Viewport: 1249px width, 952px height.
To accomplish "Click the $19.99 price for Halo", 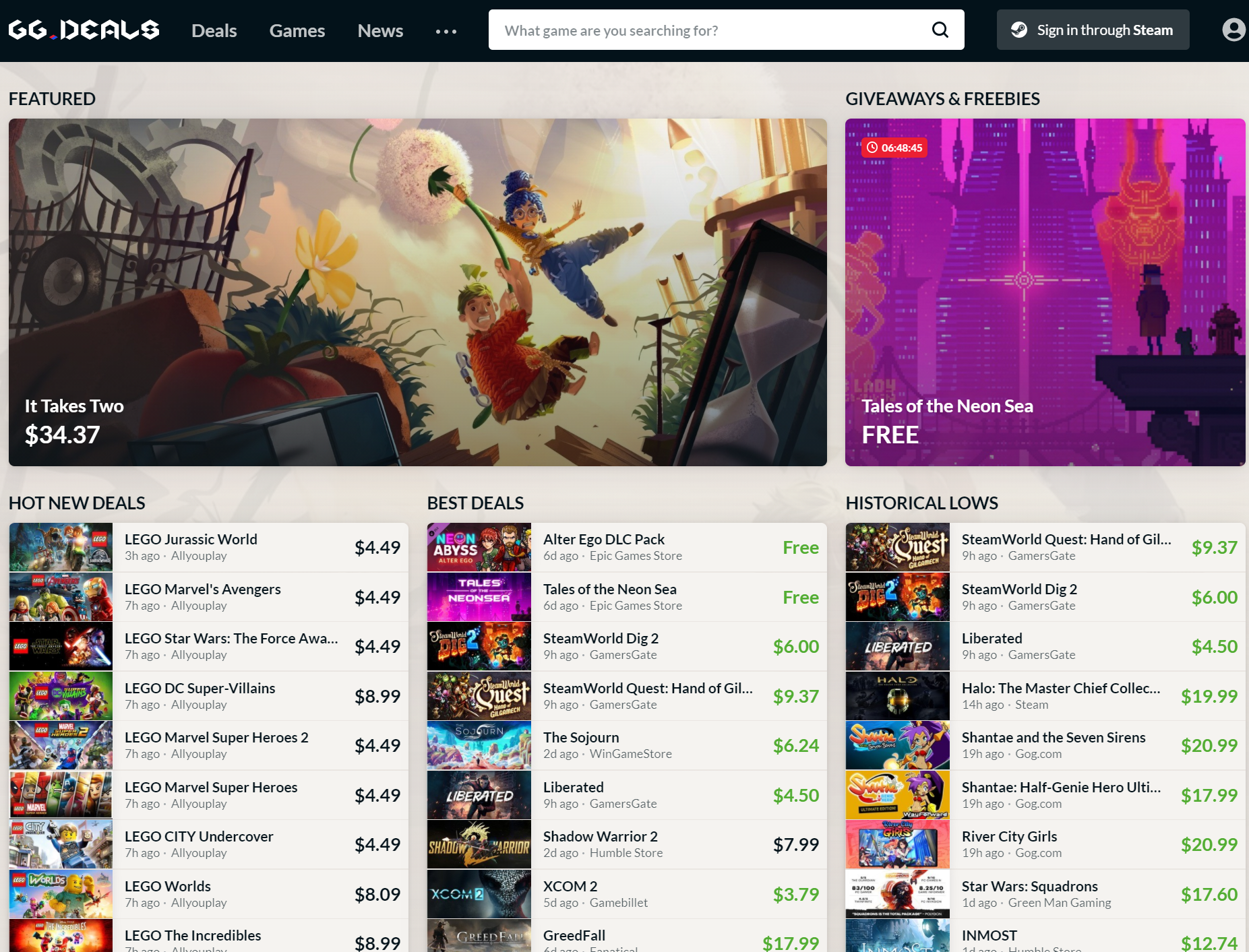I will pyautogui.click(x=1209, y=696).
